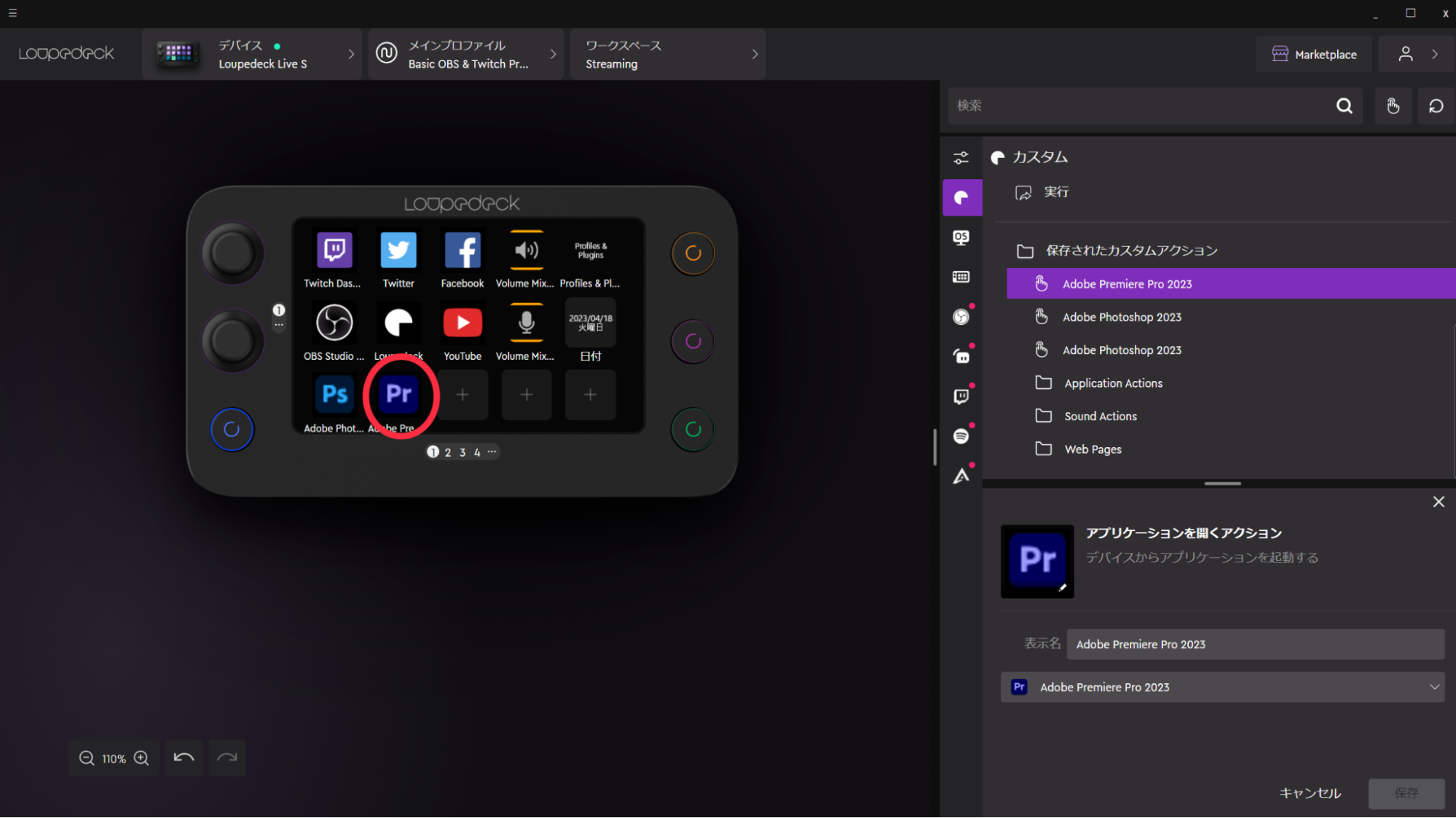Select the Run (実行) custom action

(1056, 192)
